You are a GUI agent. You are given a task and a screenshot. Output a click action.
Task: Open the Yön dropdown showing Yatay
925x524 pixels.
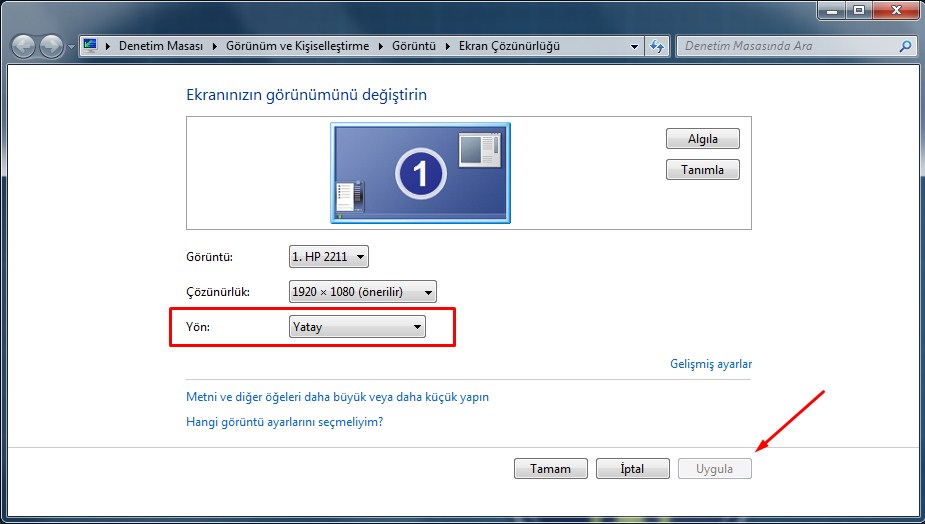357,327
